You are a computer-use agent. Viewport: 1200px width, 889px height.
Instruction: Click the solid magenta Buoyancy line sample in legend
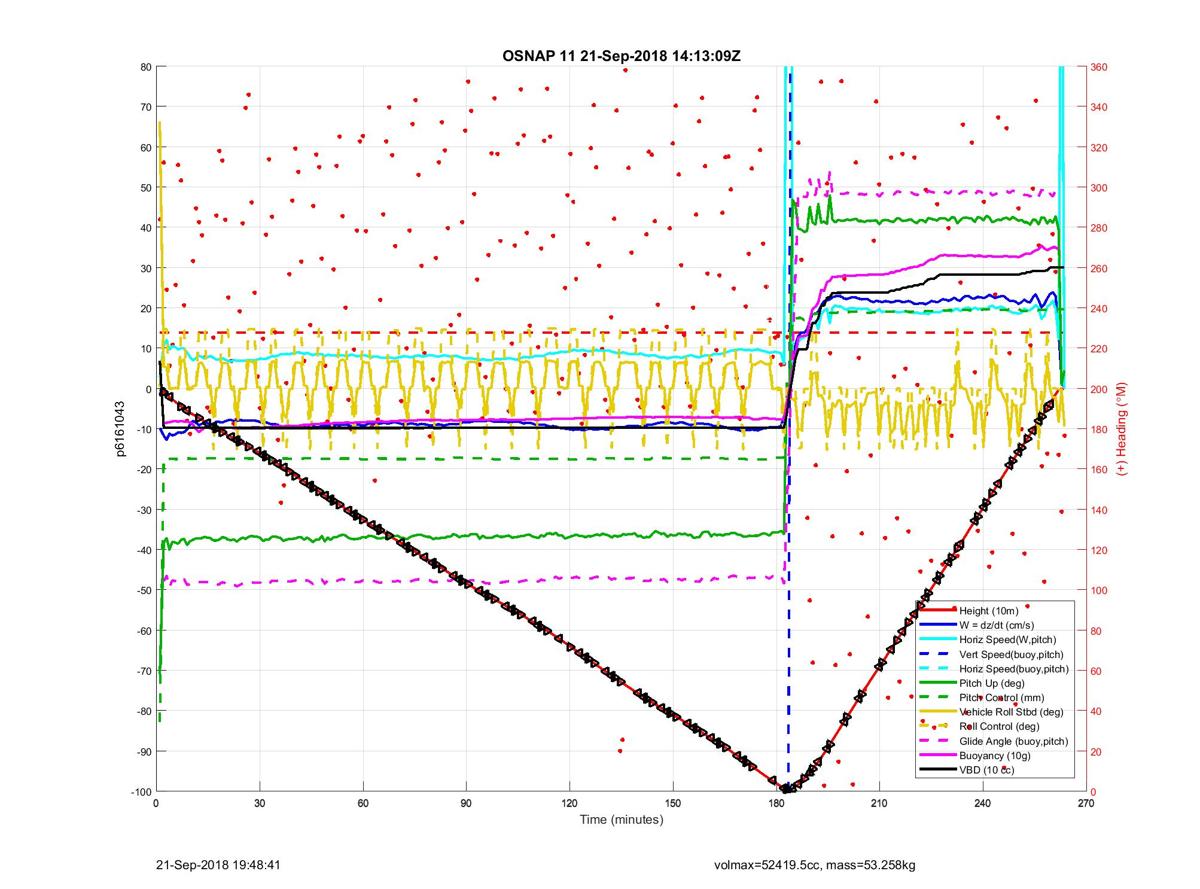[937, 756]
